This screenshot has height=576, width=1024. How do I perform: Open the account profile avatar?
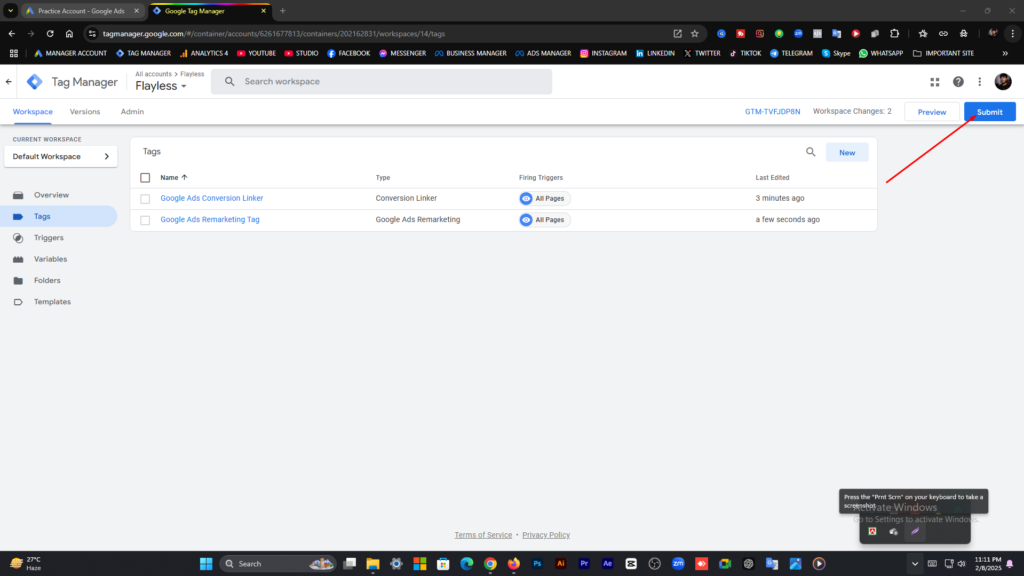pos(1003,82)
